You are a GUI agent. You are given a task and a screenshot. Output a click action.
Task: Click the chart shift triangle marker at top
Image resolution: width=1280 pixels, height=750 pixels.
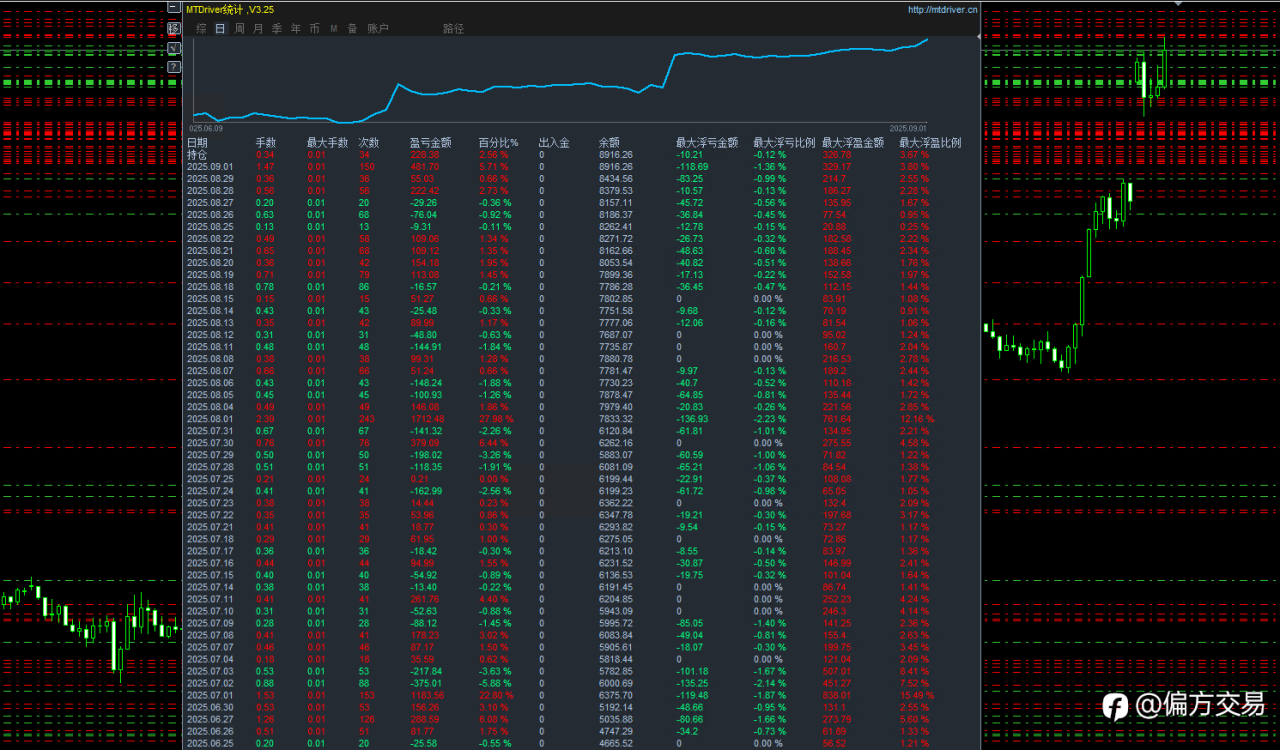click(1178, 4)
